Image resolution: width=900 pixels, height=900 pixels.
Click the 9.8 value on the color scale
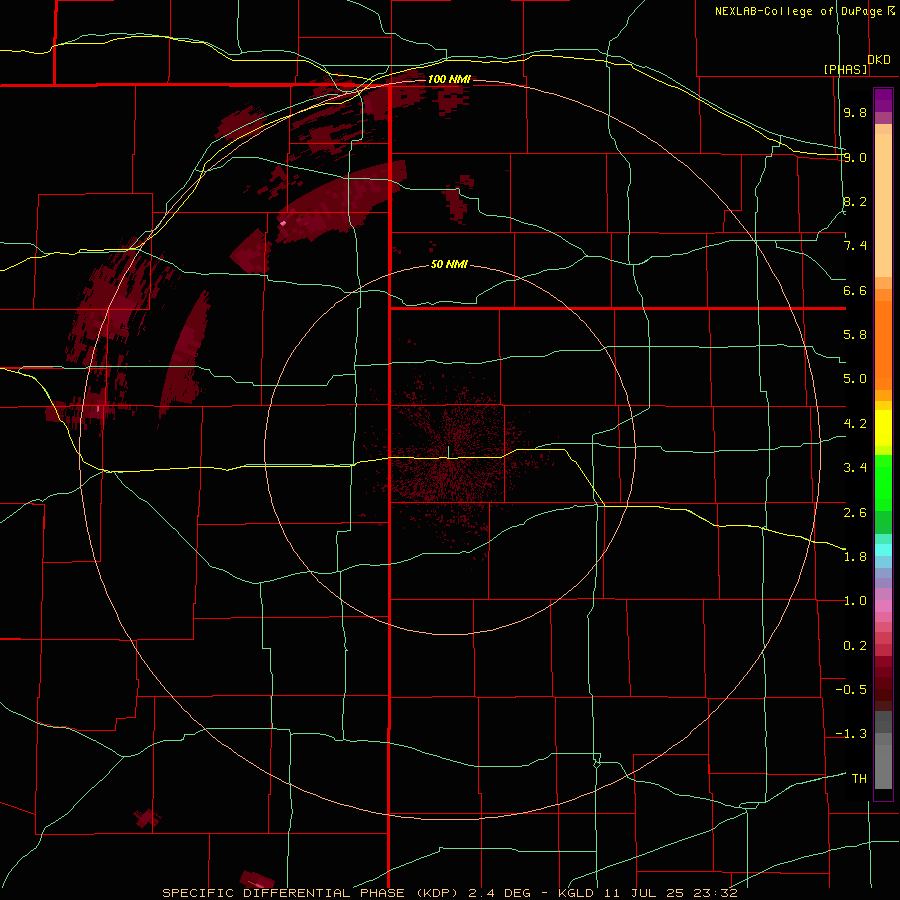point(855,113)
